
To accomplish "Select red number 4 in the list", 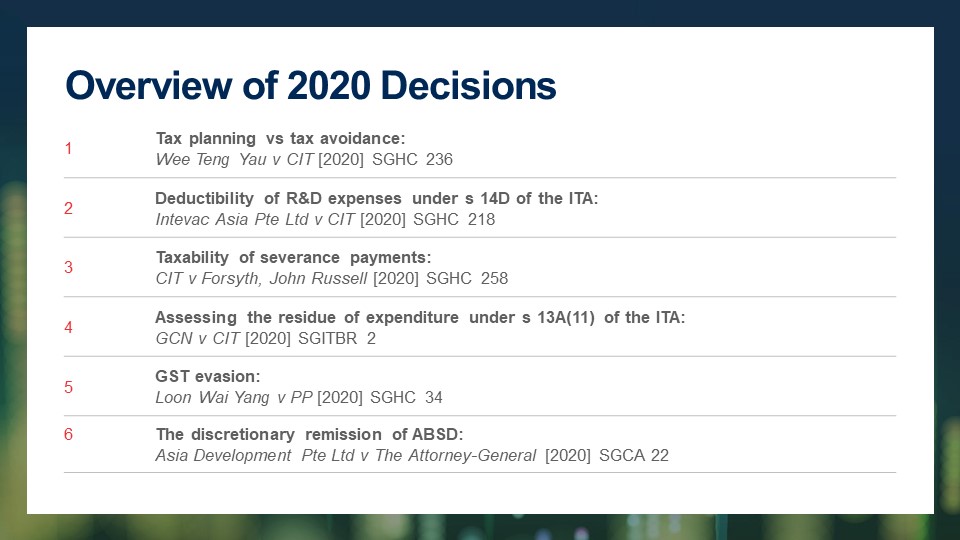I will 69,327.
